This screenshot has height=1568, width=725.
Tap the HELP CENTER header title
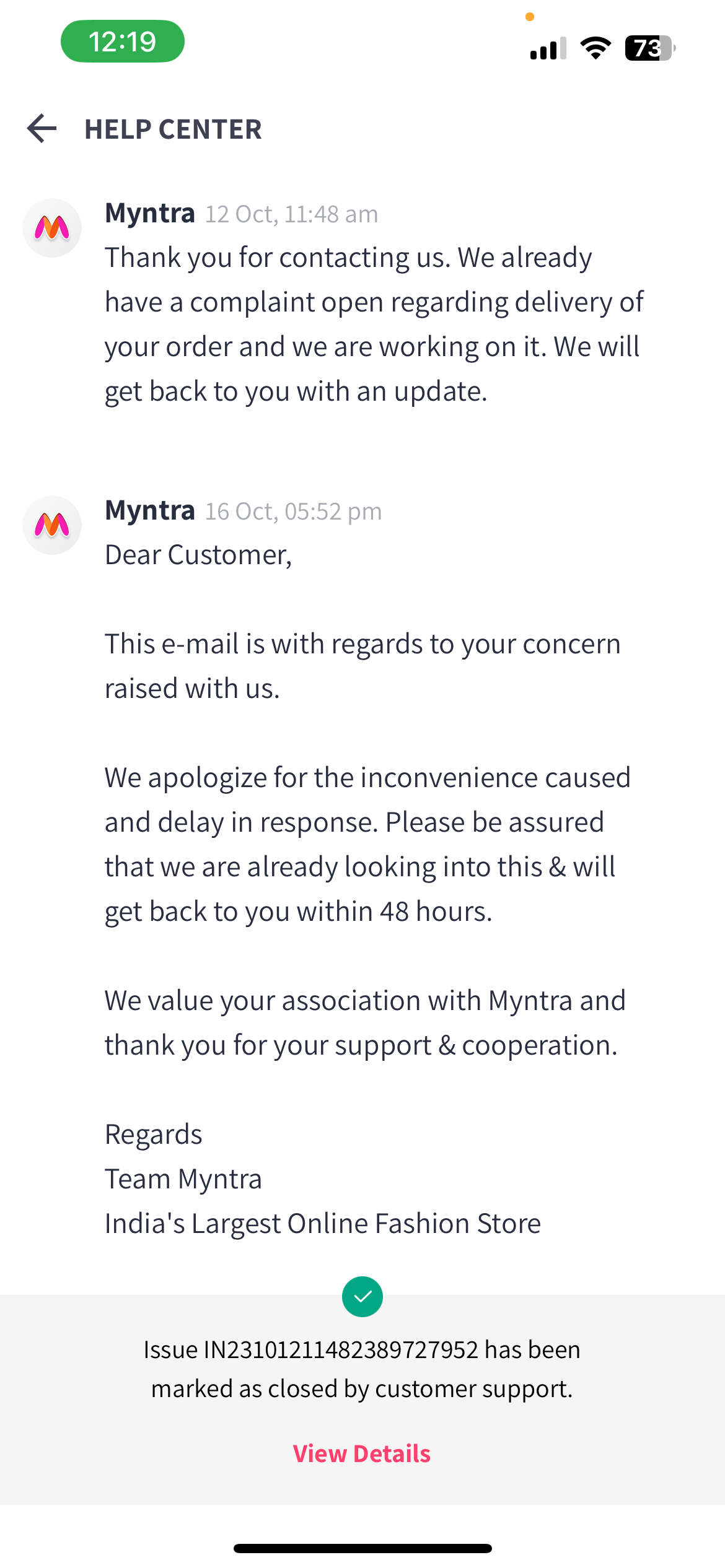(x=173, y=129)
